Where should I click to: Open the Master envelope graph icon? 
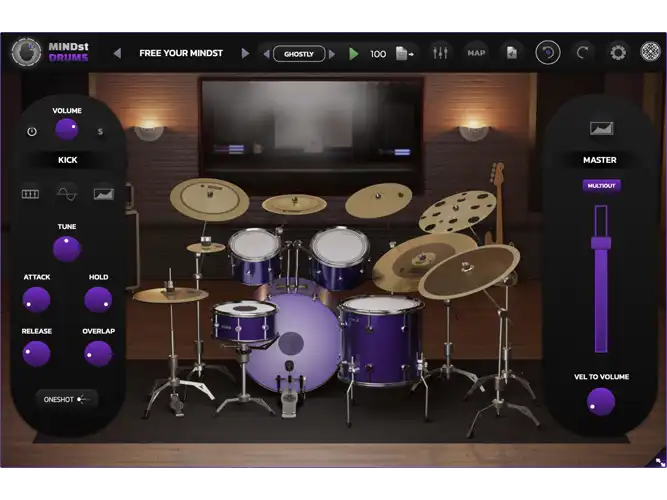[601, 128]
